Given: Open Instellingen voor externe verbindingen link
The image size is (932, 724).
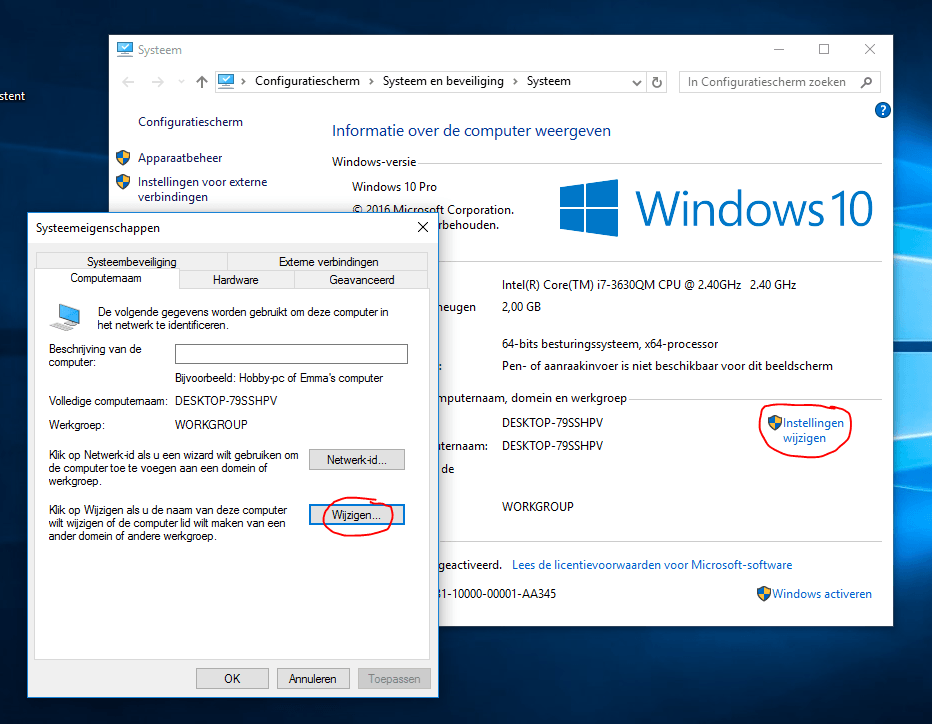Looking at the screenshot, I should [203, 189].
